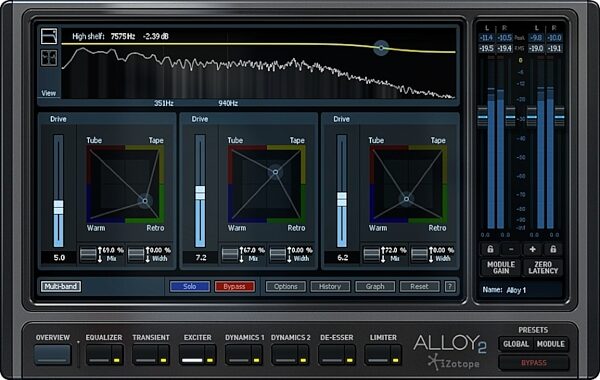This screenshot has height=380, width=600.
Task: Open the History list
Action: coord(330,286)
